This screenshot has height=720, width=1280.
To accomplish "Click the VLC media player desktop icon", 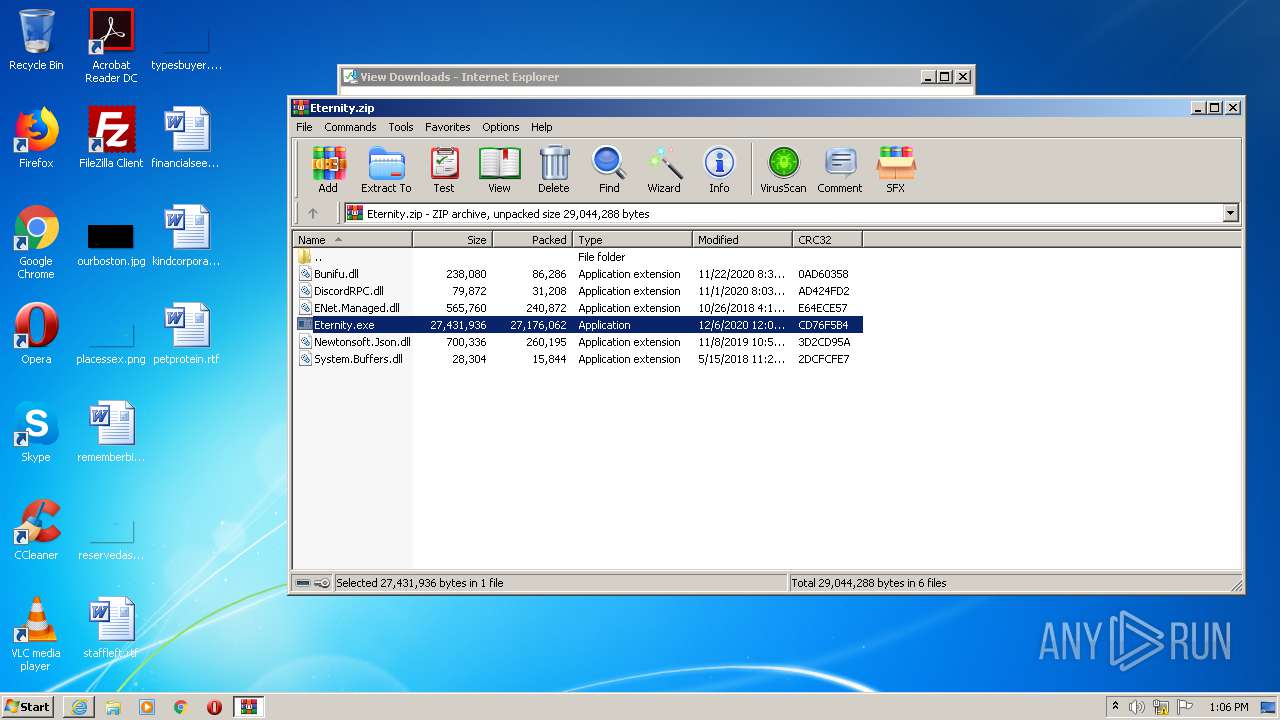I will (x=36, y=634).
